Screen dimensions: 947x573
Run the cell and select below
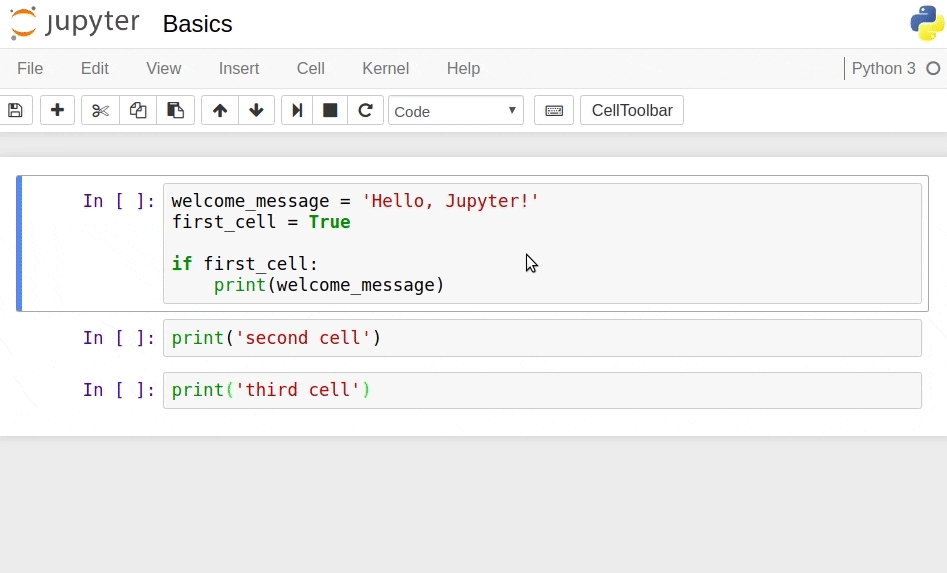click(x=297, y=110)
